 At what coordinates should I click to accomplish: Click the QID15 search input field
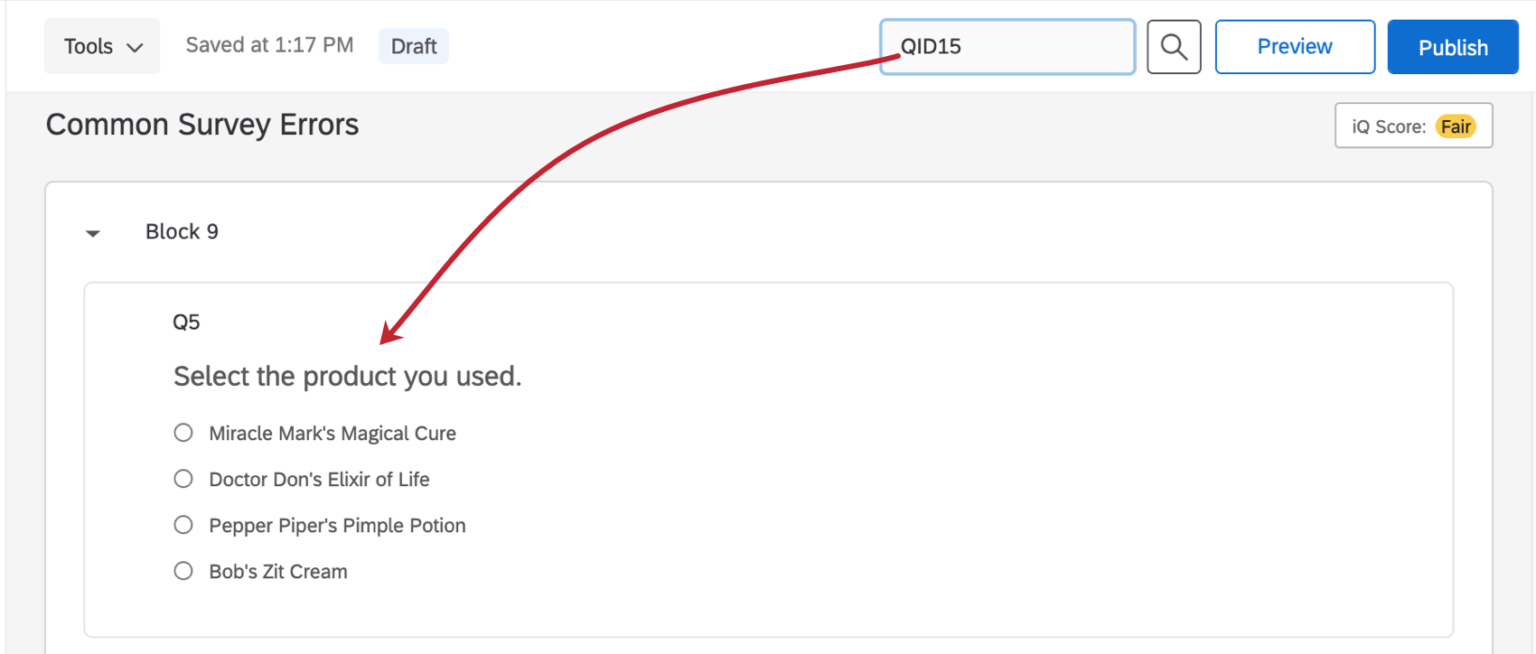(x=1006, y=46)
